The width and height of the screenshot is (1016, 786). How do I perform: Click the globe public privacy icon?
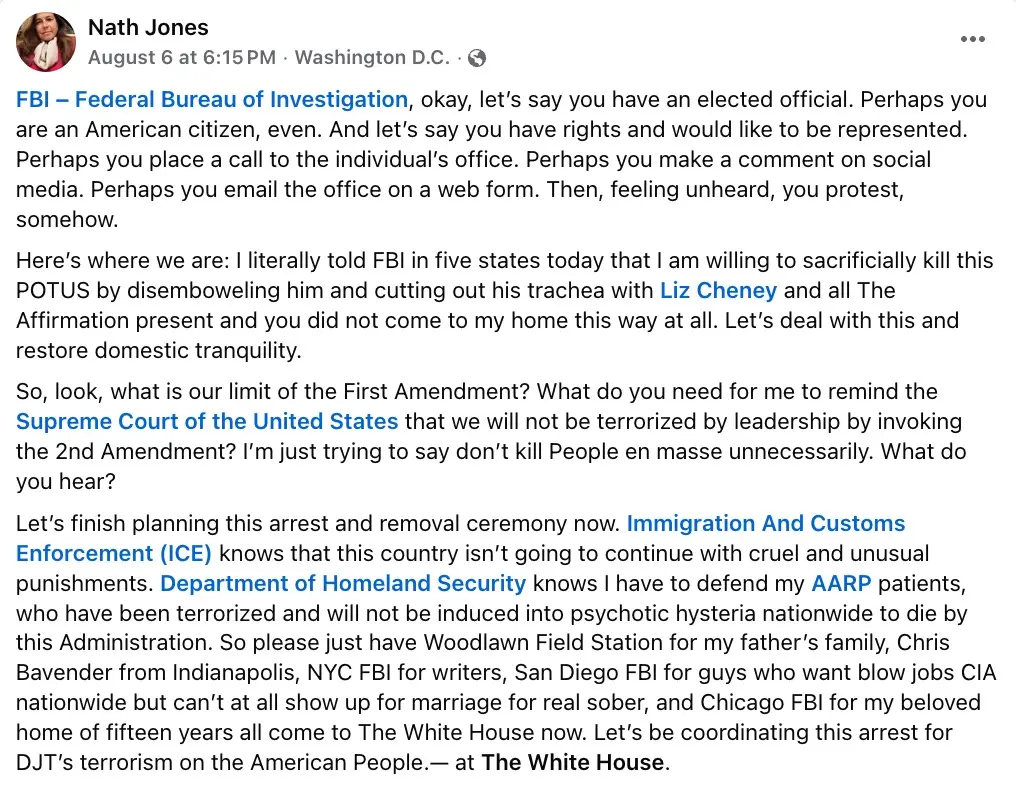pos(477,58)
